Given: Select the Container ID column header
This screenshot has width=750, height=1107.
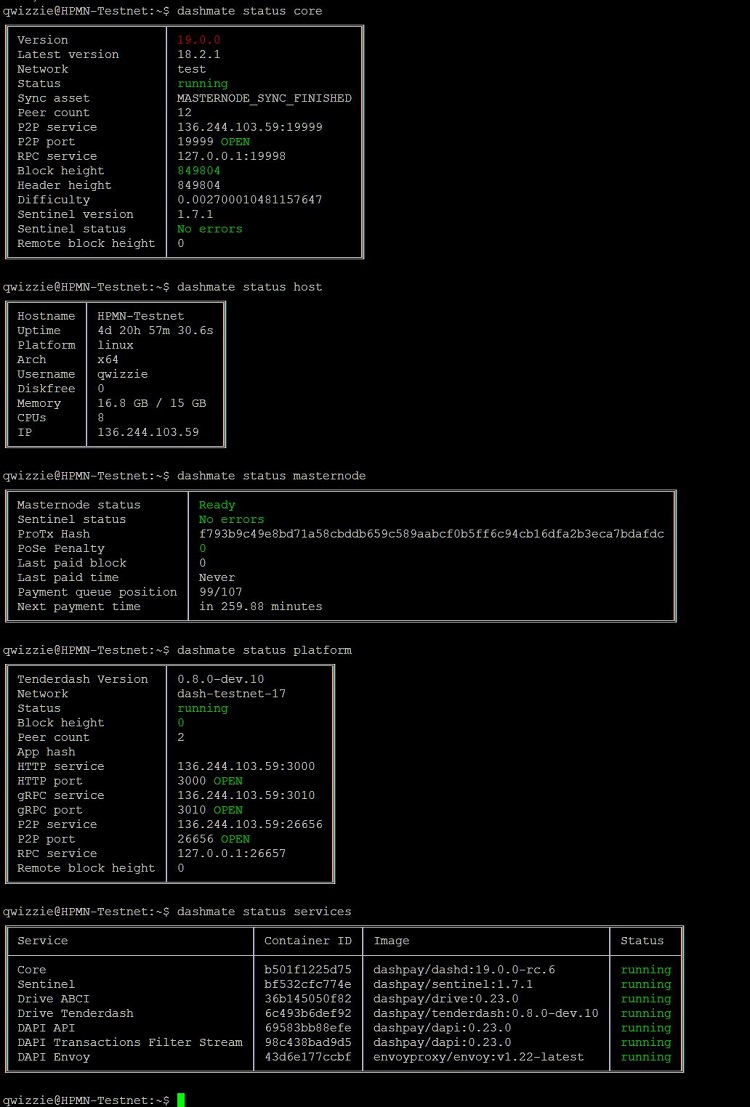Looking at the screenshot, I should click(307, 940).
